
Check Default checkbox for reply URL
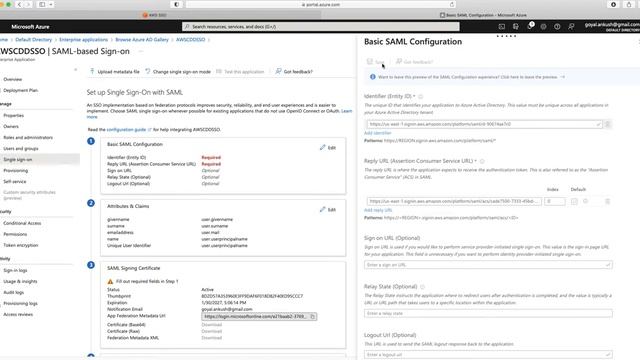tap(574, 201)
